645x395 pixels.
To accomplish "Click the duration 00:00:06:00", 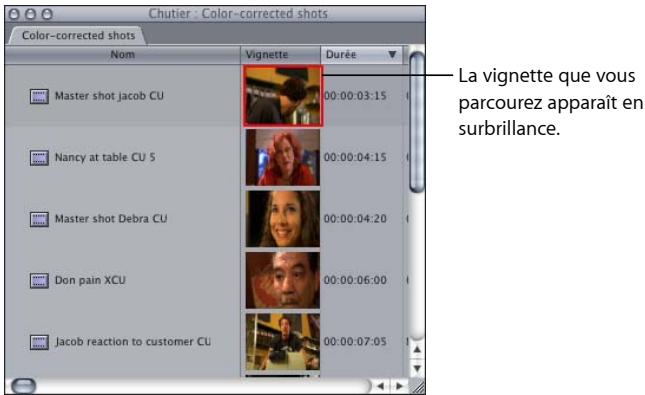I will [x=355, y=280].
